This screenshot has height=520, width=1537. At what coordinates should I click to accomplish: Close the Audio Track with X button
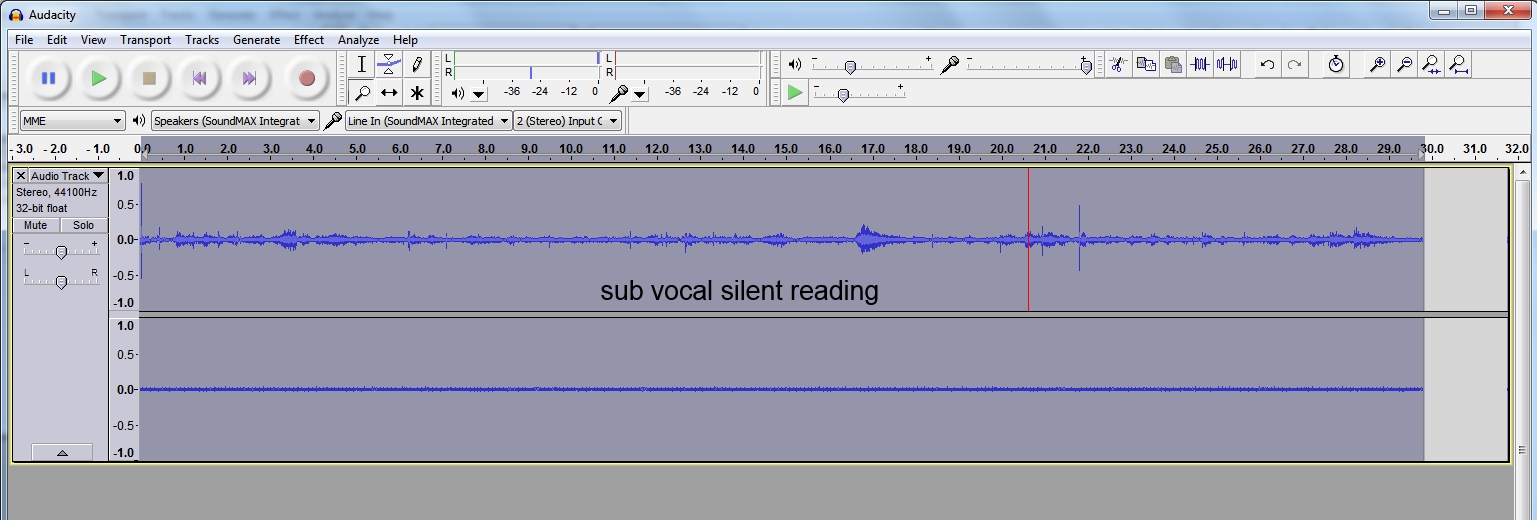21,175
